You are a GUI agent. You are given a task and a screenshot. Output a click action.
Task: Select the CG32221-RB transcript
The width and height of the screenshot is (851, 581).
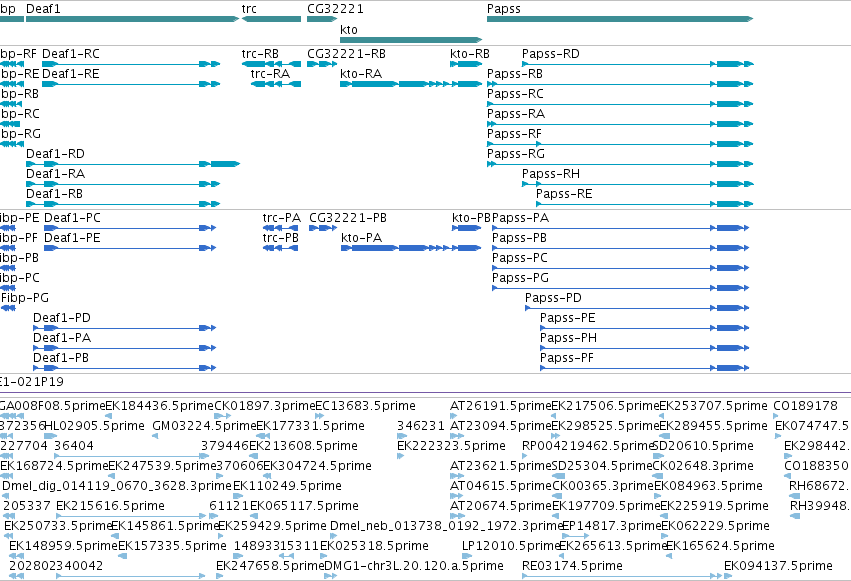pyautogui.click(x=322, y=64)
